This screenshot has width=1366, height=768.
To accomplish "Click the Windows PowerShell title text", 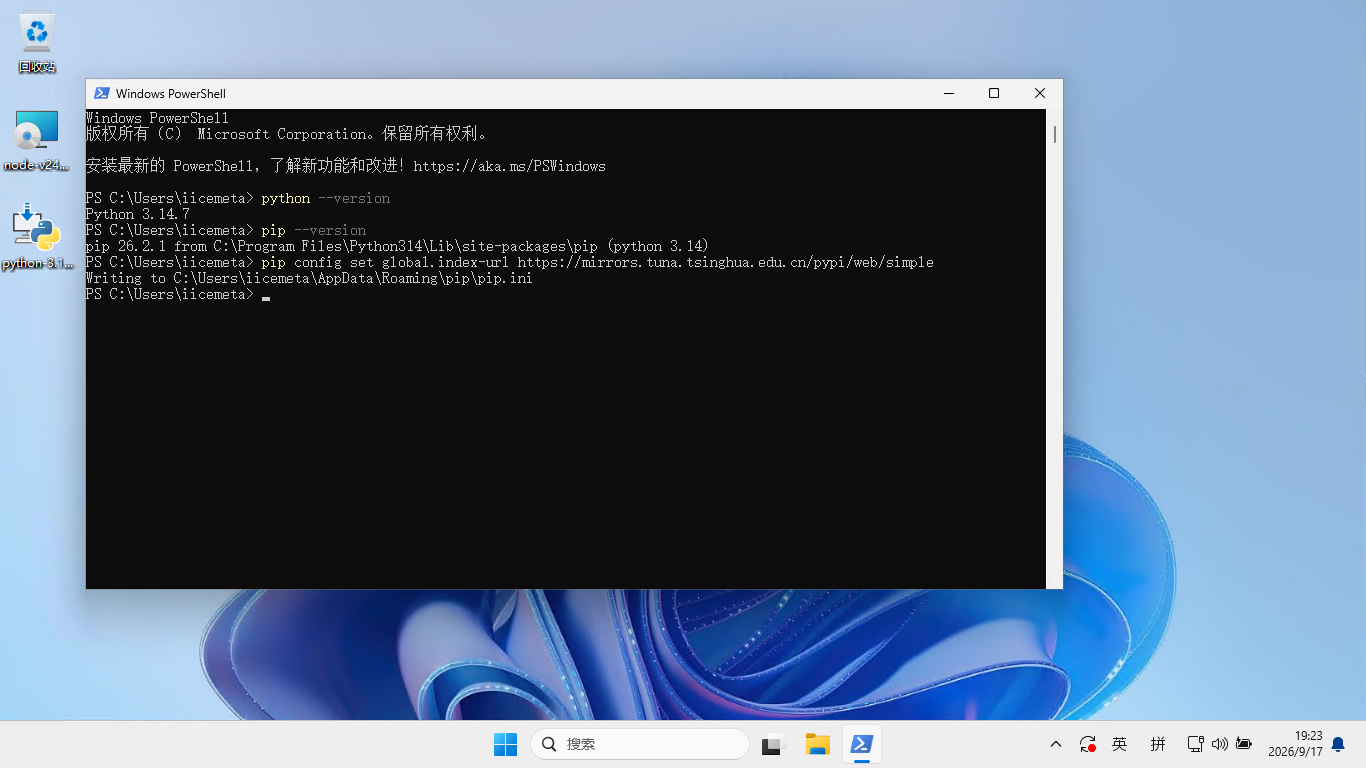I will pyautogui.click(x=171, y=94).
